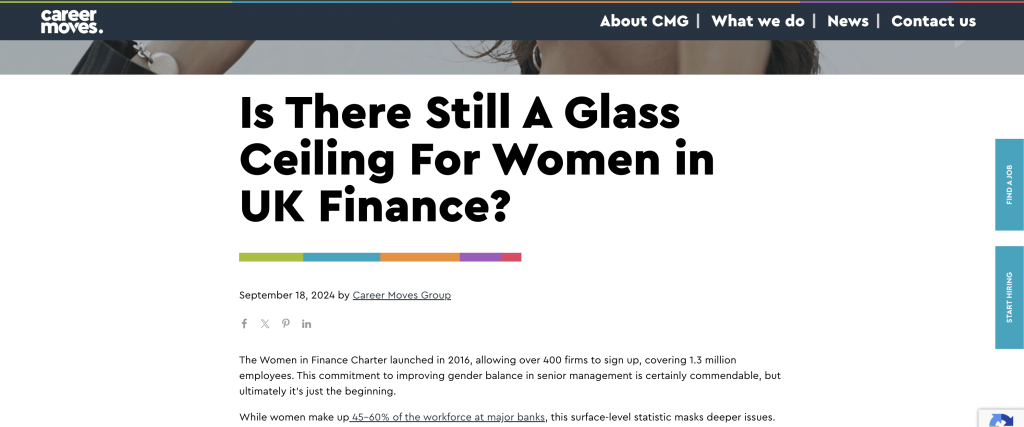Screen dimensions: 1024x427
Task: Click the hero banner image
Action: [x=512, y=57]
